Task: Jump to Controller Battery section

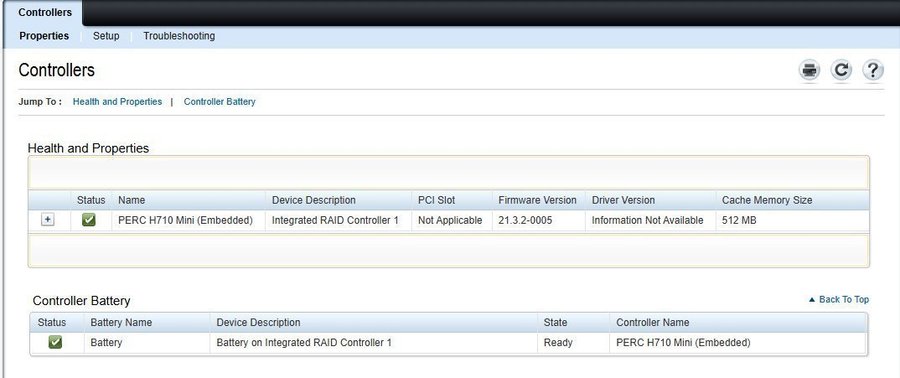Action: pos(219,102)
